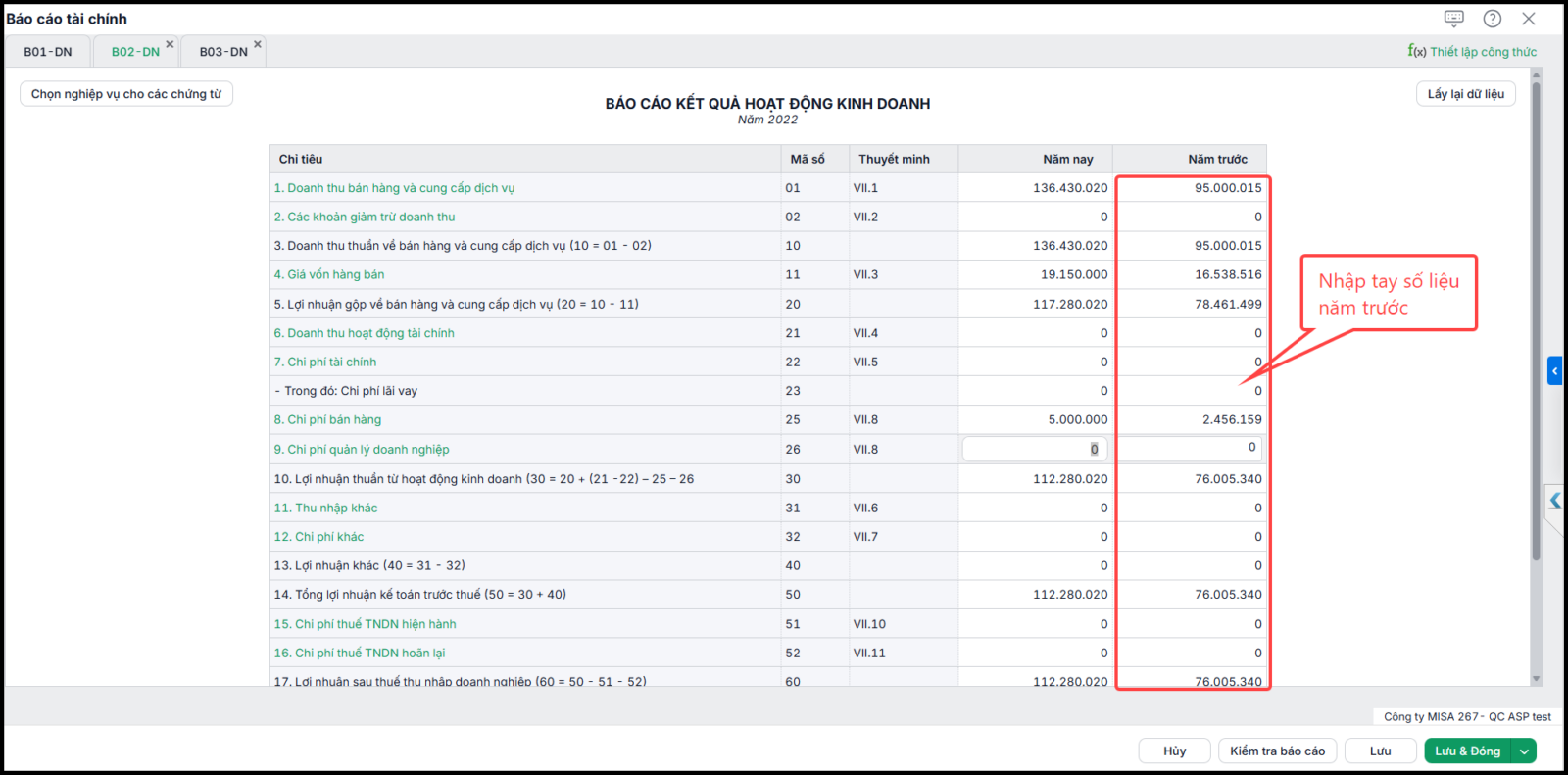This screenshot has width=1568, height=775.
Task: Click the Mã số column header
Action: point(814,159)
